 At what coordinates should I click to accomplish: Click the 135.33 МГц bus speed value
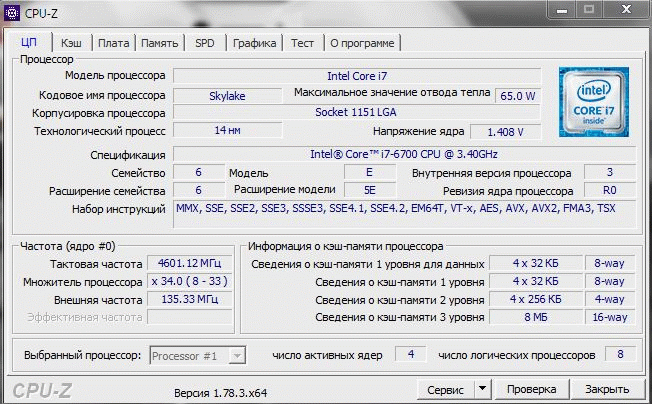pyautogui.click(x=190, y=299)
